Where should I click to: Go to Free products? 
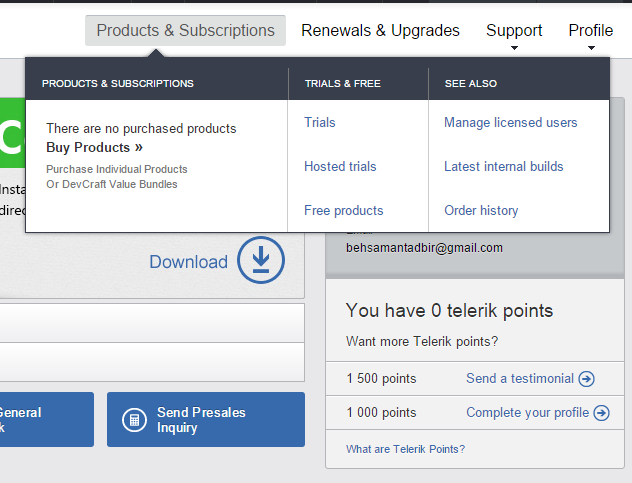[x=344, y=210]
